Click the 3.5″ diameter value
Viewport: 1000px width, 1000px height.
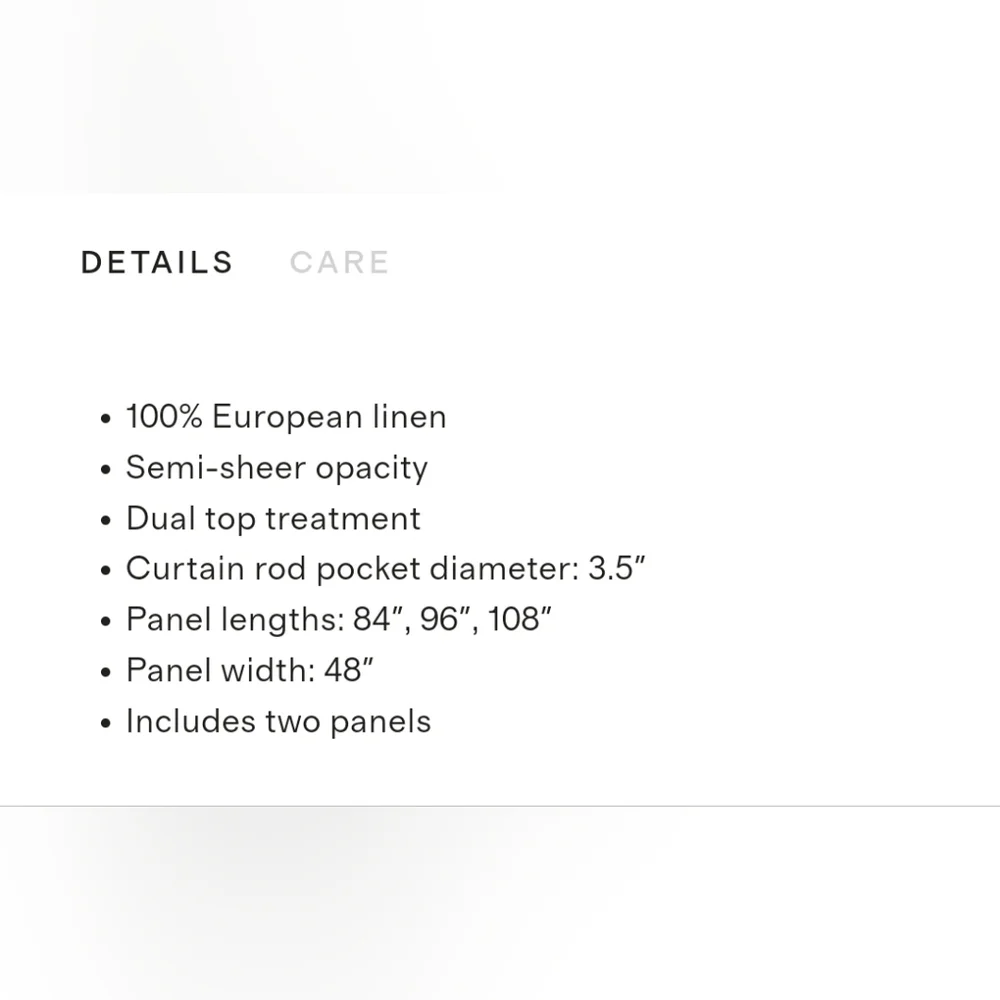[x=616, y=568]
